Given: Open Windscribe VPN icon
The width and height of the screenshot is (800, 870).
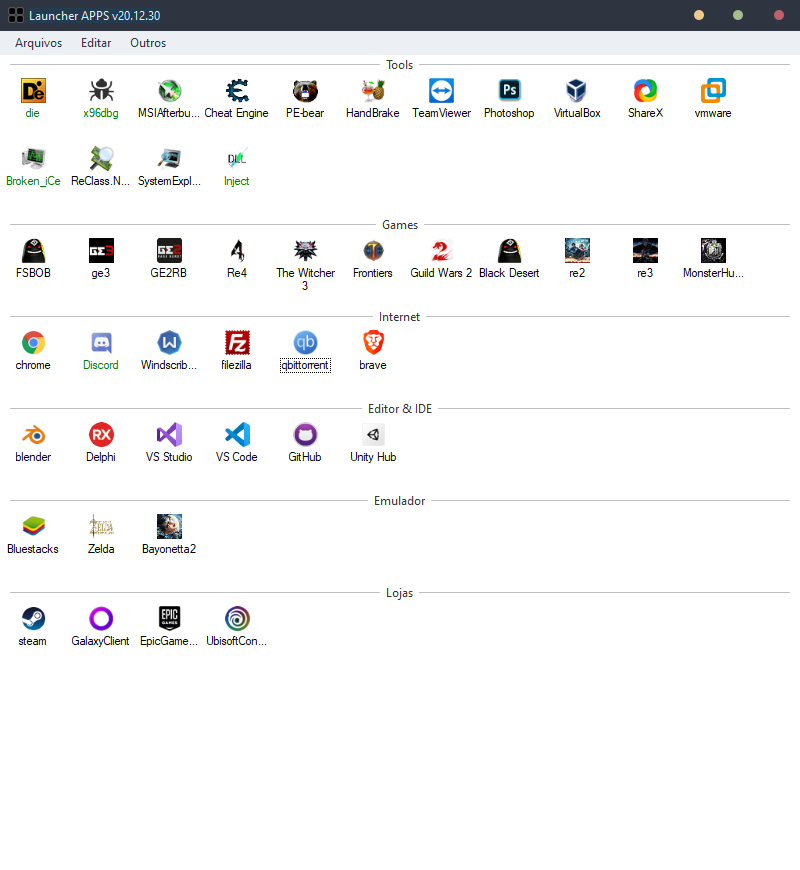Looking at the screenshot, I should point(169,342).
